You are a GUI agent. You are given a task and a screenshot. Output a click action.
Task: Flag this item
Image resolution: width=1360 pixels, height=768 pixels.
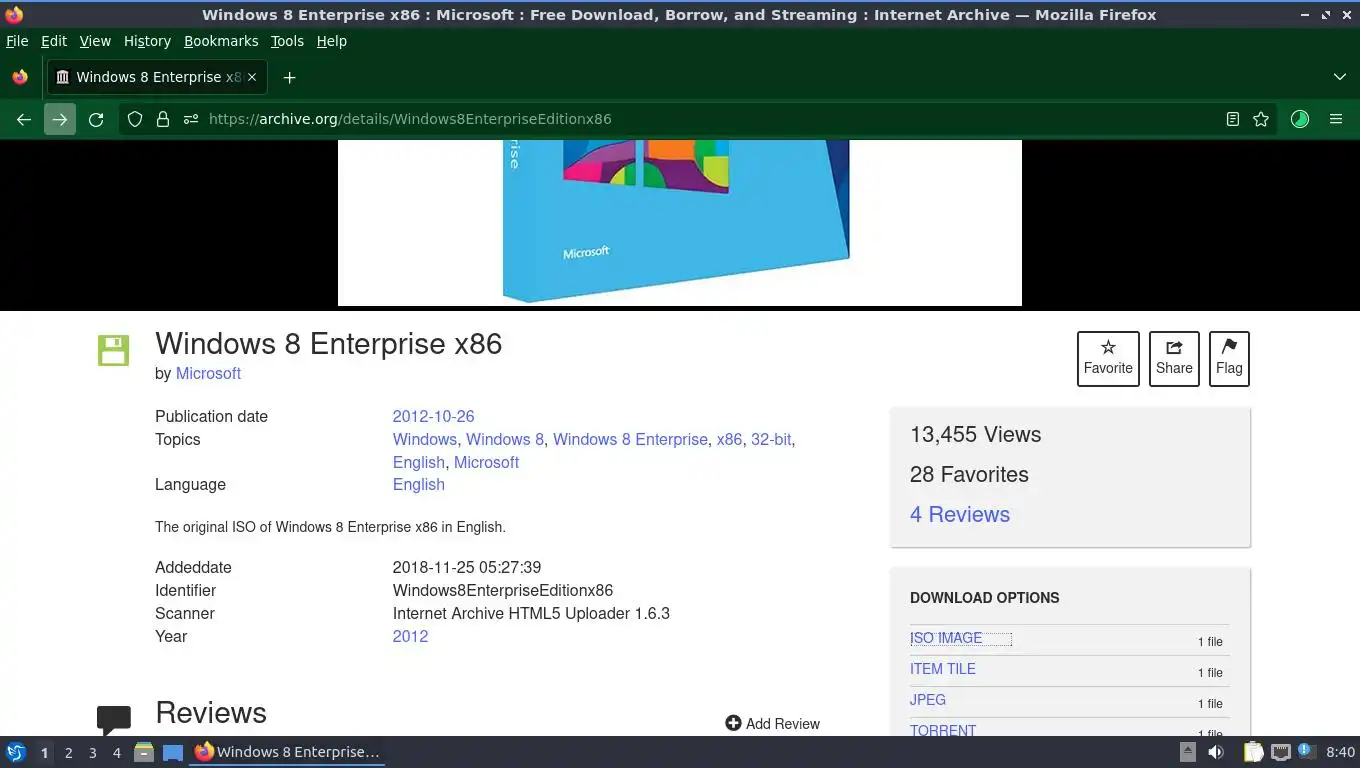click(x=1229, y=358)
